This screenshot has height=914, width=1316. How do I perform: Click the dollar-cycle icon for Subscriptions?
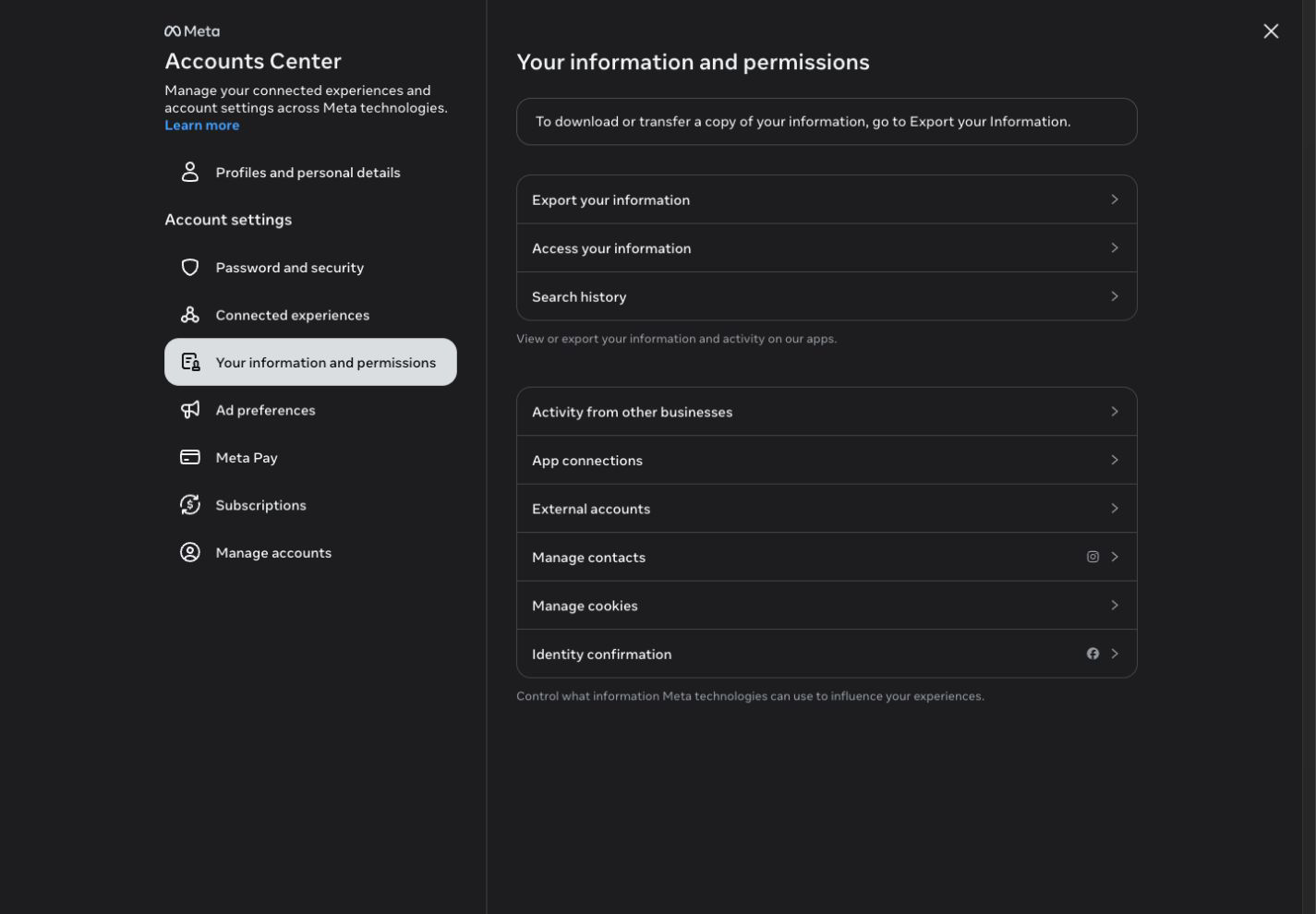click(190, 505)
